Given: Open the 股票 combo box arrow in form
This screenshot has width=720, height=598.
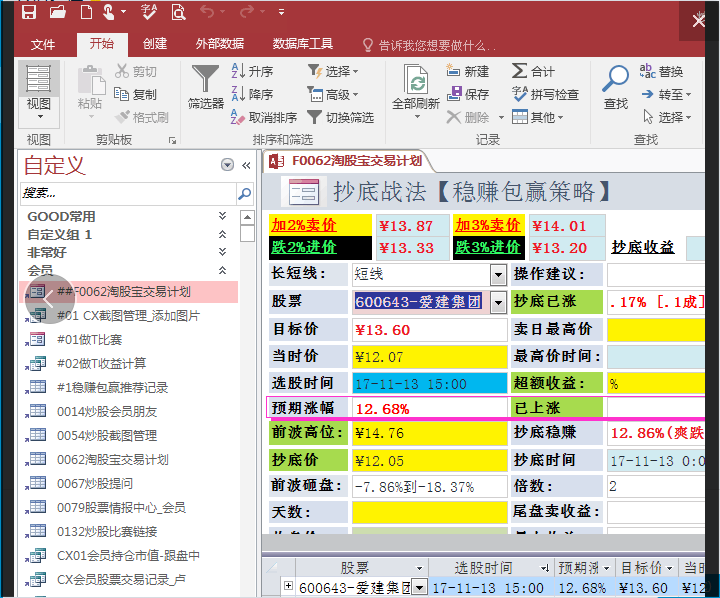Looking at the screenshot, I should coord(498,302).
